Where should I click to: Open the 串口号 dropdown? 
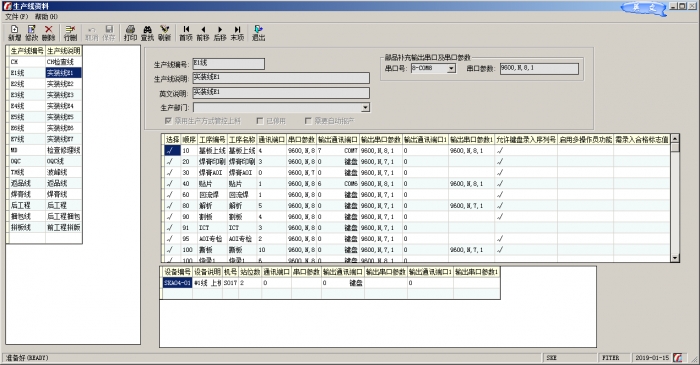[451, 68]
